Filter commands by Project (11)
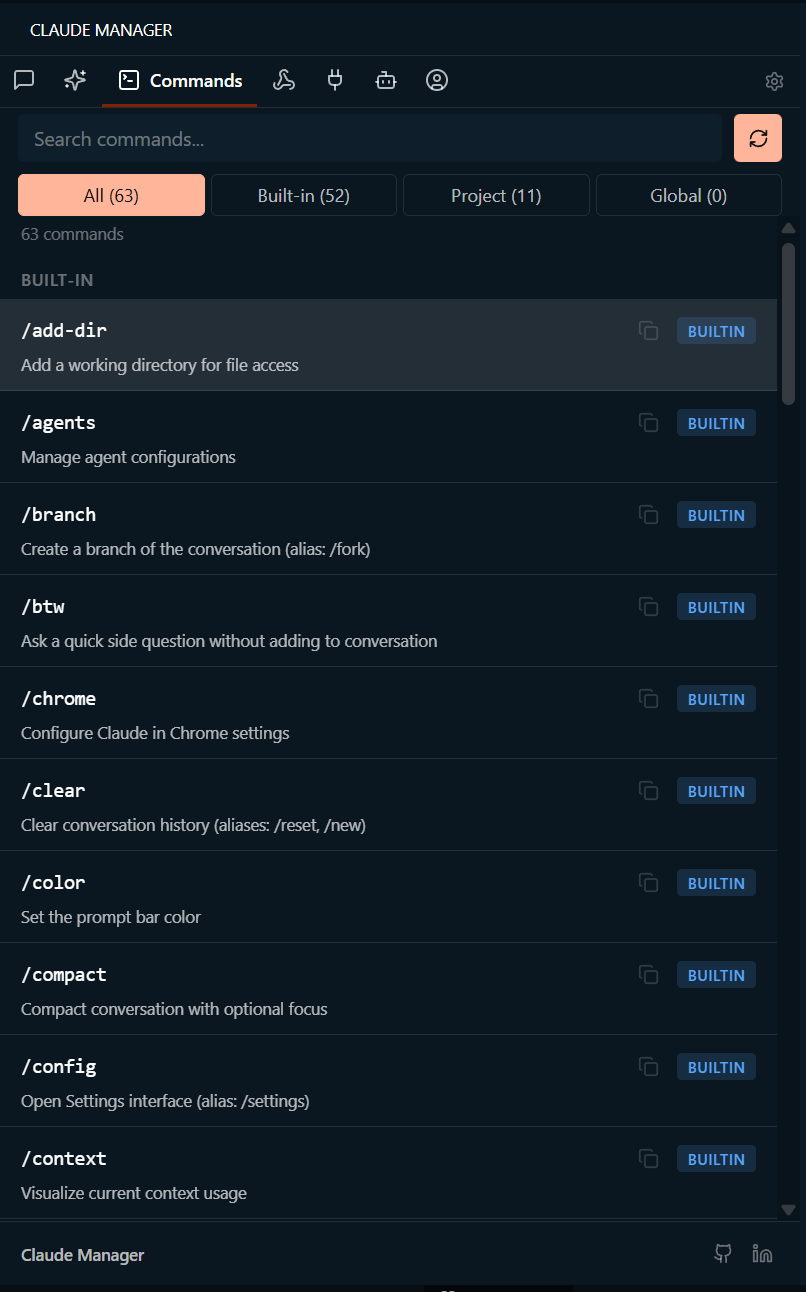The image size is (806, 1292). pos(496,195)
